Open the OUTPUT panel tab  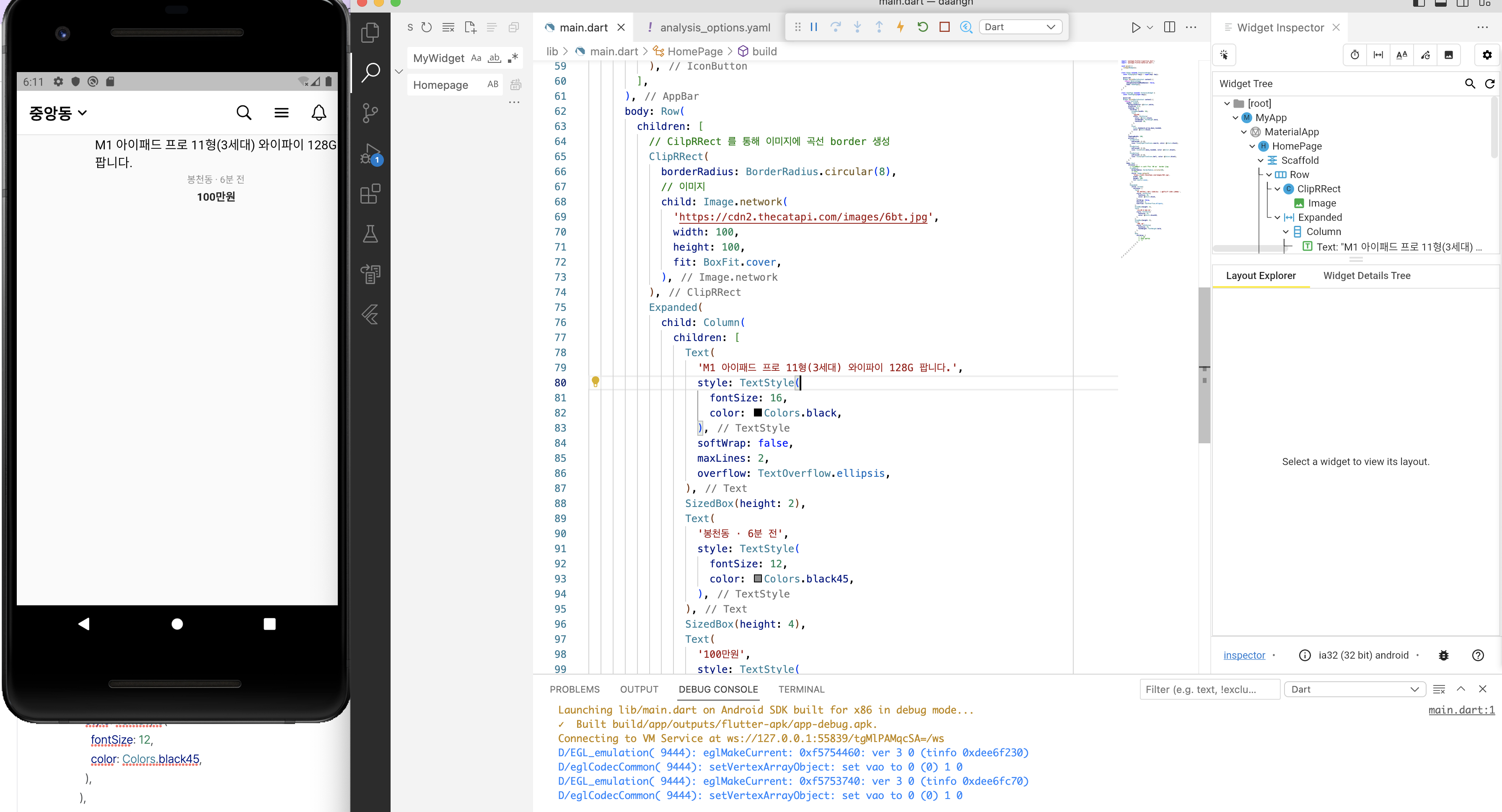tap(639, 690)
